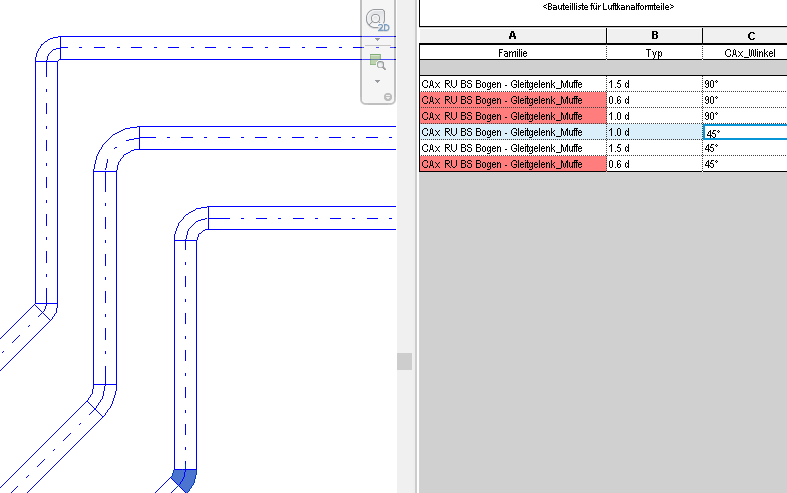Click the Typ column heading
The width and height of the screenshot is (787, 493).
pyautogui.click(x=654, y=51)
